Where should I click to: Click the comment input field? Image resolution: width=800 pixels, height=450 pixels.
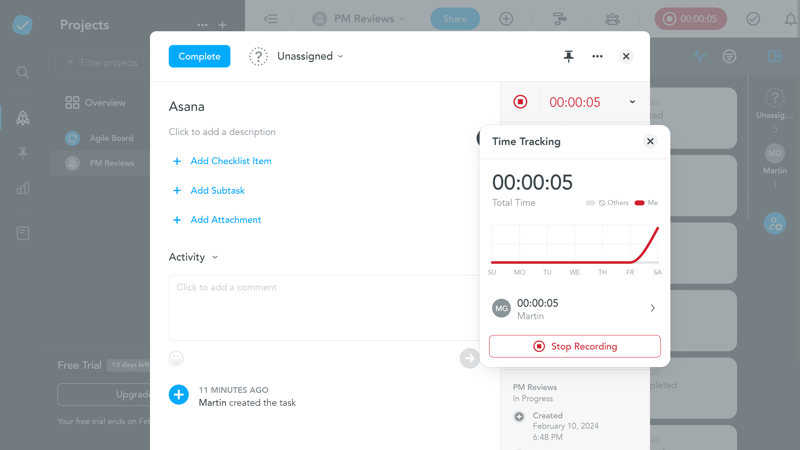click(320, 306)
